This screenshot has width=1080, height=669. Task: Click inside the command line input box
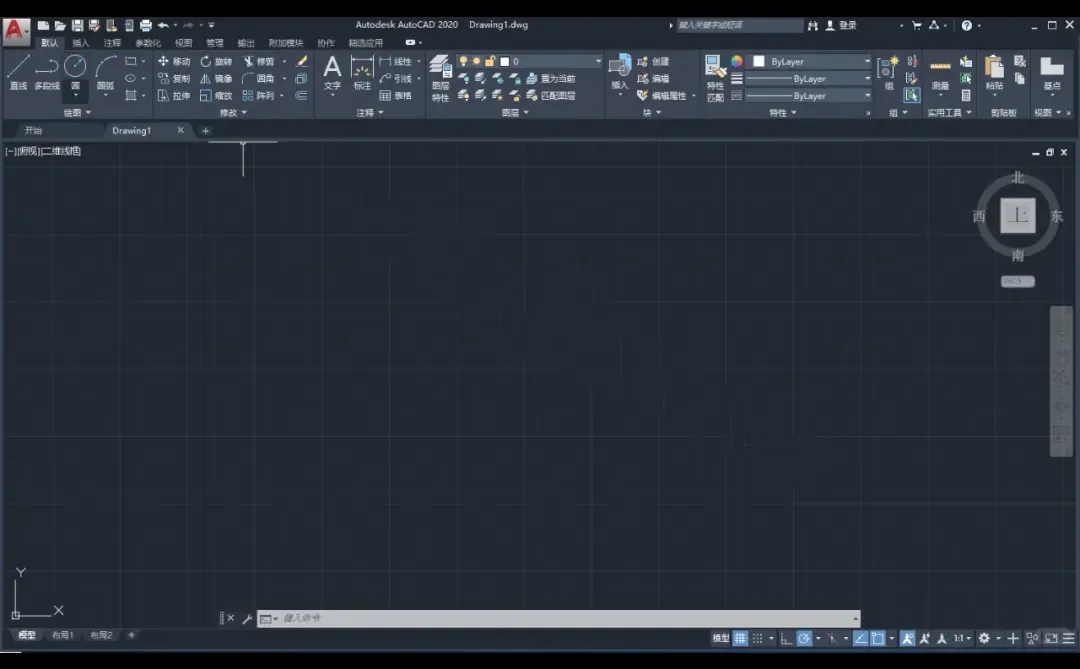pos(450,618)
